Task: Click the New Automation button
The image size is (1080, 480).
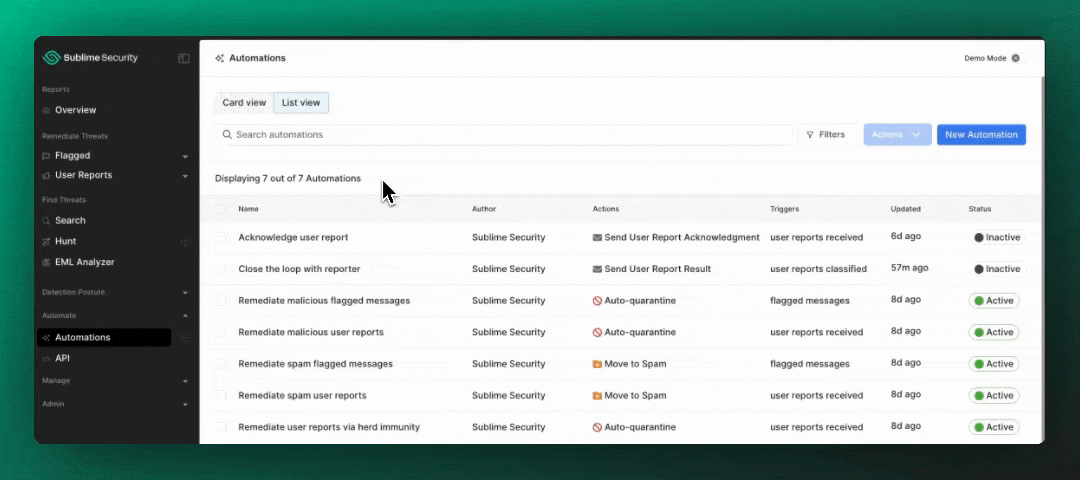Action: pos(981,135)
